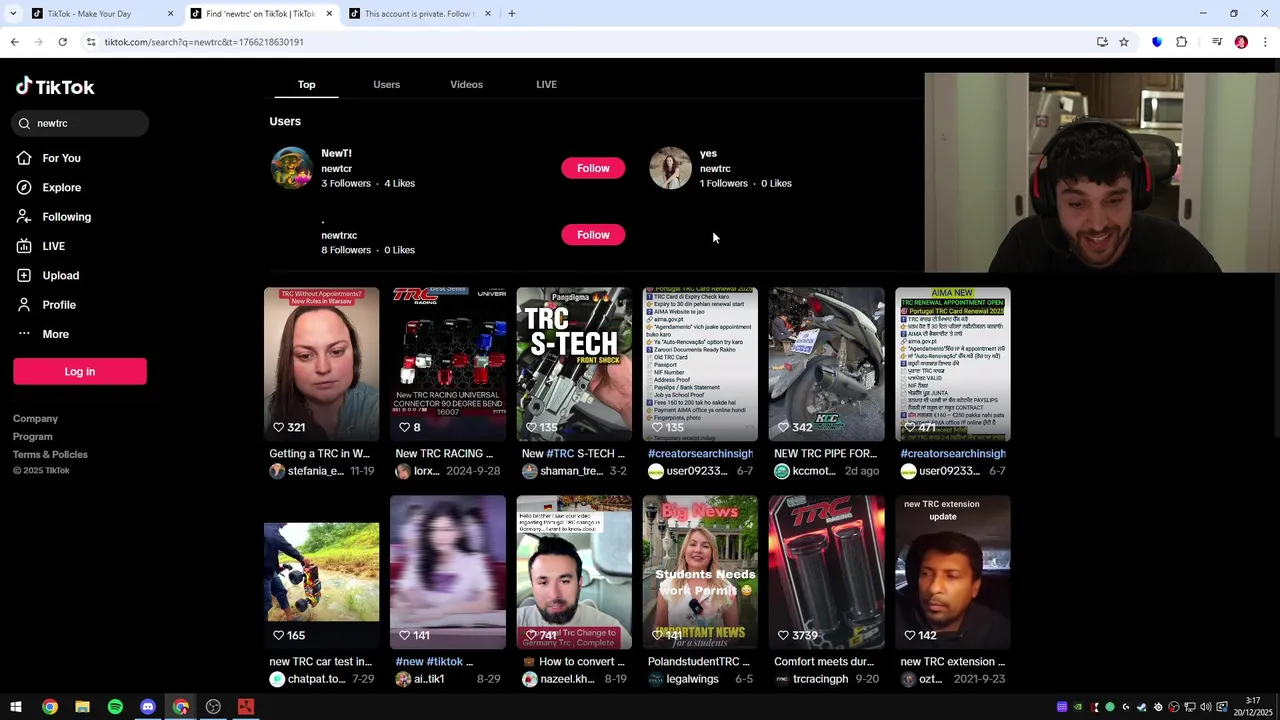Open the 'new TRC car test' video thumbnail
The width and height of the screenshot is (1280, 720).
(x=321, y=572)
